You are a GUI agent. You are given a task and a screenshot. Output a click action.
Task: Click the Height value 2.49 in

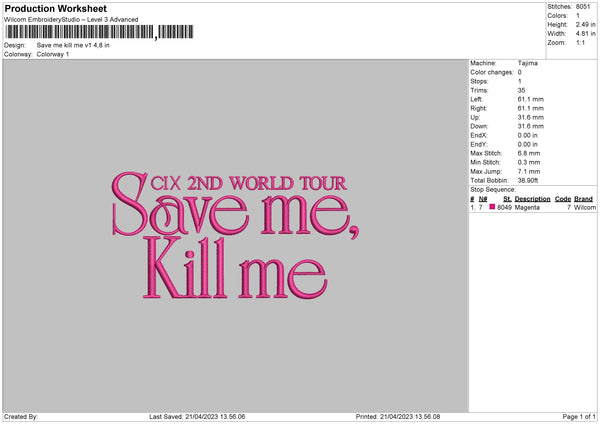(585, 24)
